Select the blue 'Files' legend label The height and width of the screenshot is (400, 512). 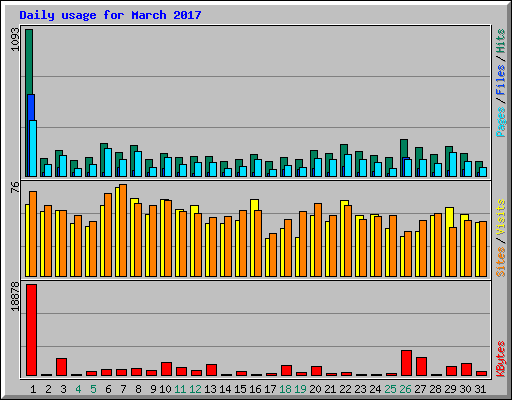(x=500, y=79)
